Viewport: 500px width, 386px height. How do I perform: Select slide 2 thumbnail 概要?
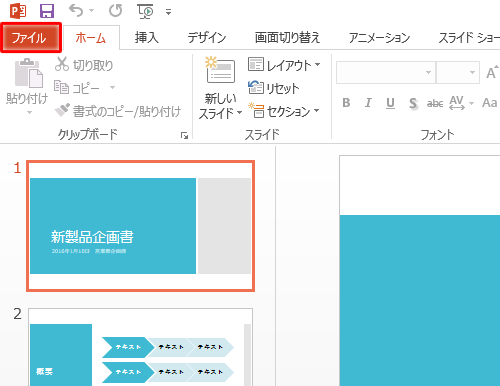click(x=140, y=347)
